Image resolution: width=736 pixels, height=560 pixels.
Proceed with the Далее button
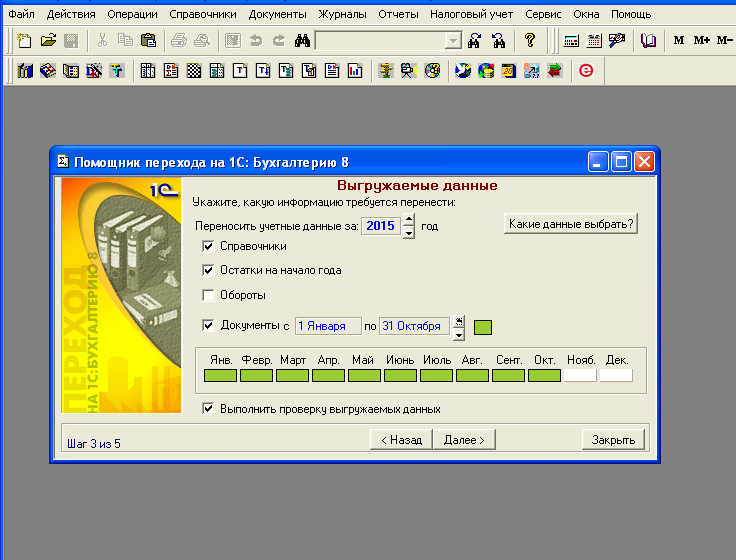click(464, 440)
